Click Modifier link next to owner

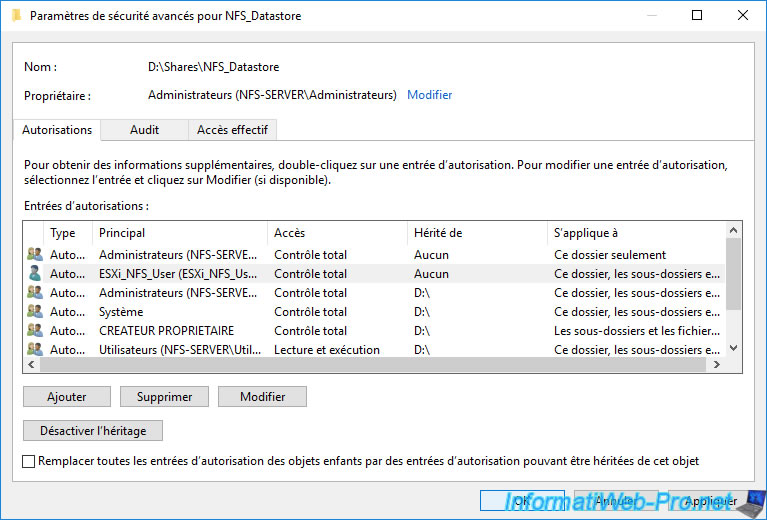click(429, 95)
